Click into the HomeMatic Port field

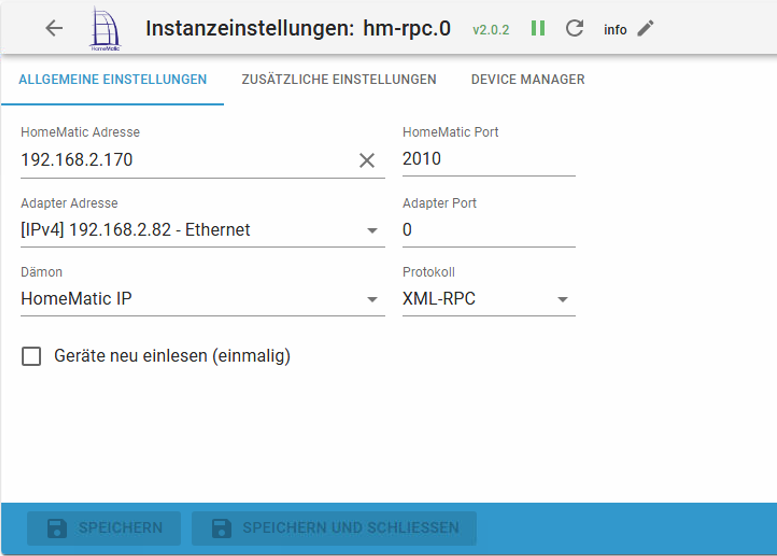489,159
